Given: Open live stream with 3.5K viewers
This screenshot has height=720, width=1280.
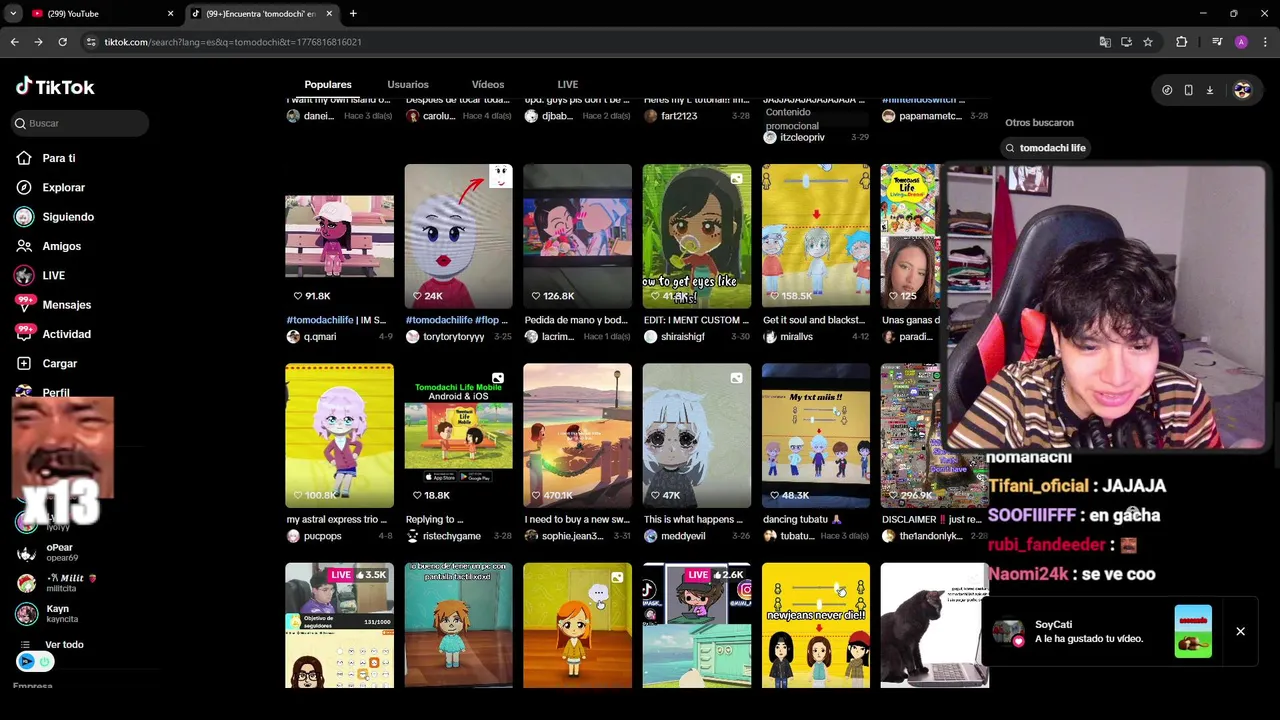Looking at the screenshot, I should [x=339, y=625].
